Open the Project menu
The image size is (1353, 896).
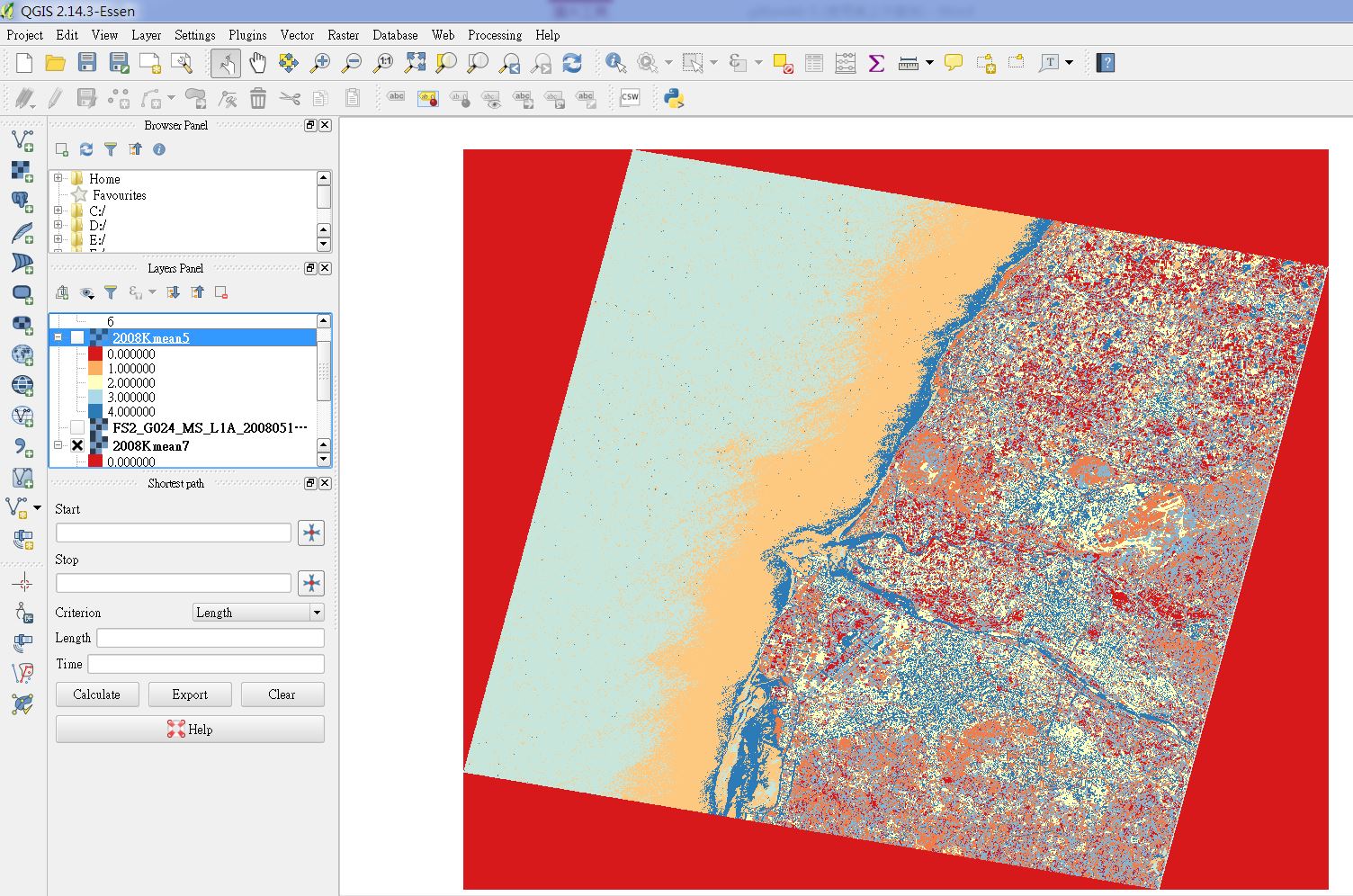(x=24, y=35)
